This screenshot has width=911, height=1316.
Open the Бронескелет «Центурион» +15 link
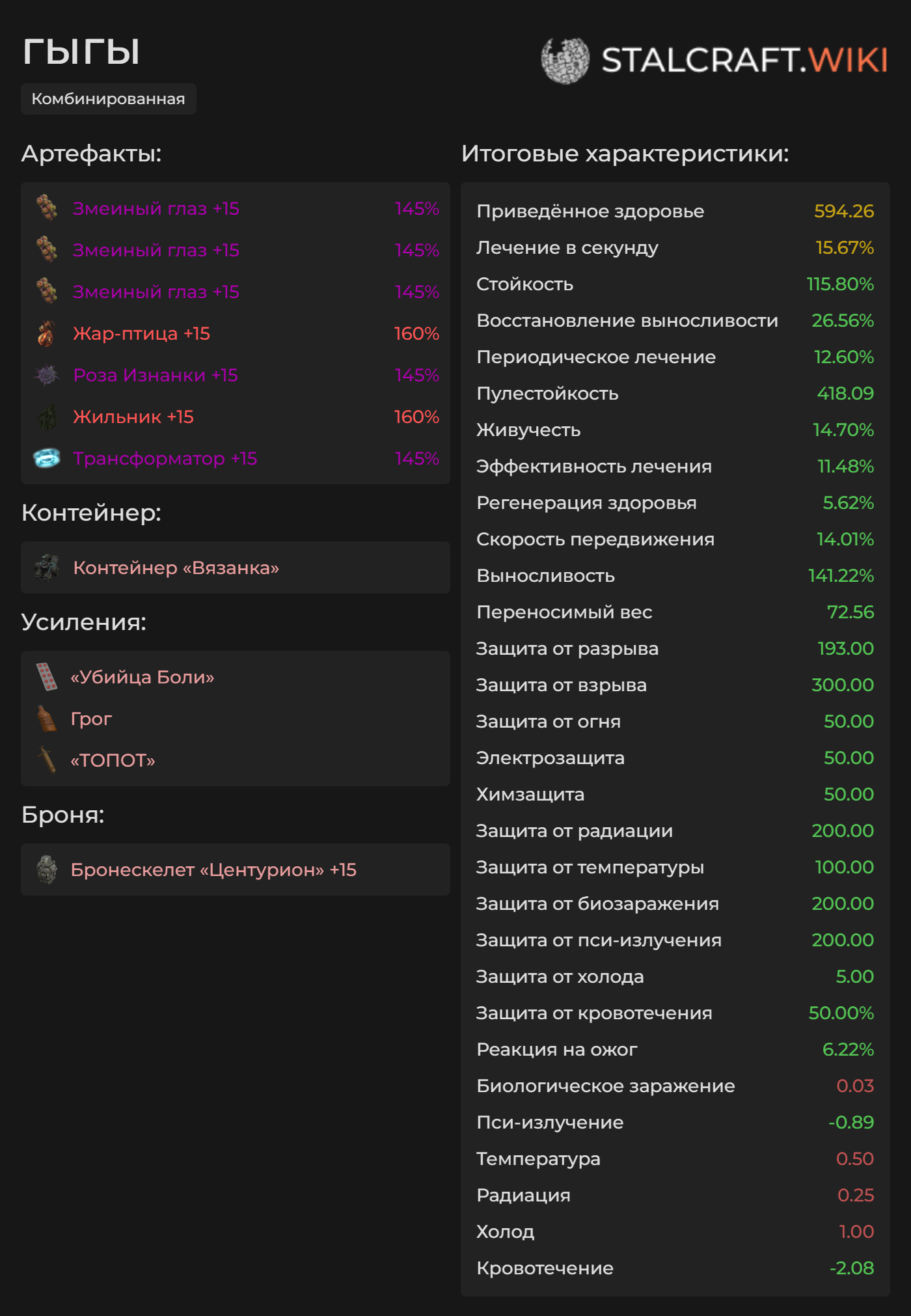click(213, 870)
